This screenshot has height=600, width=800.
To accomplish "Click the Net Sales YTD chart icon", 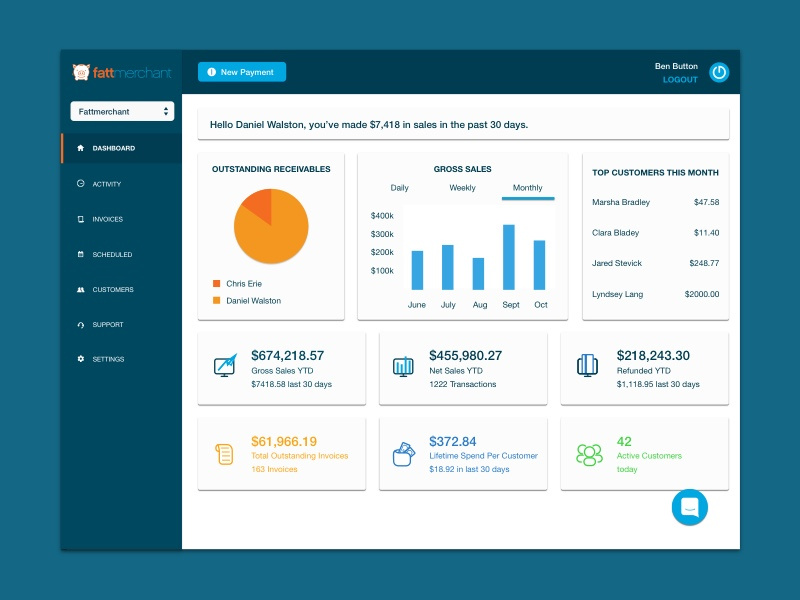I will coord(403,366).
